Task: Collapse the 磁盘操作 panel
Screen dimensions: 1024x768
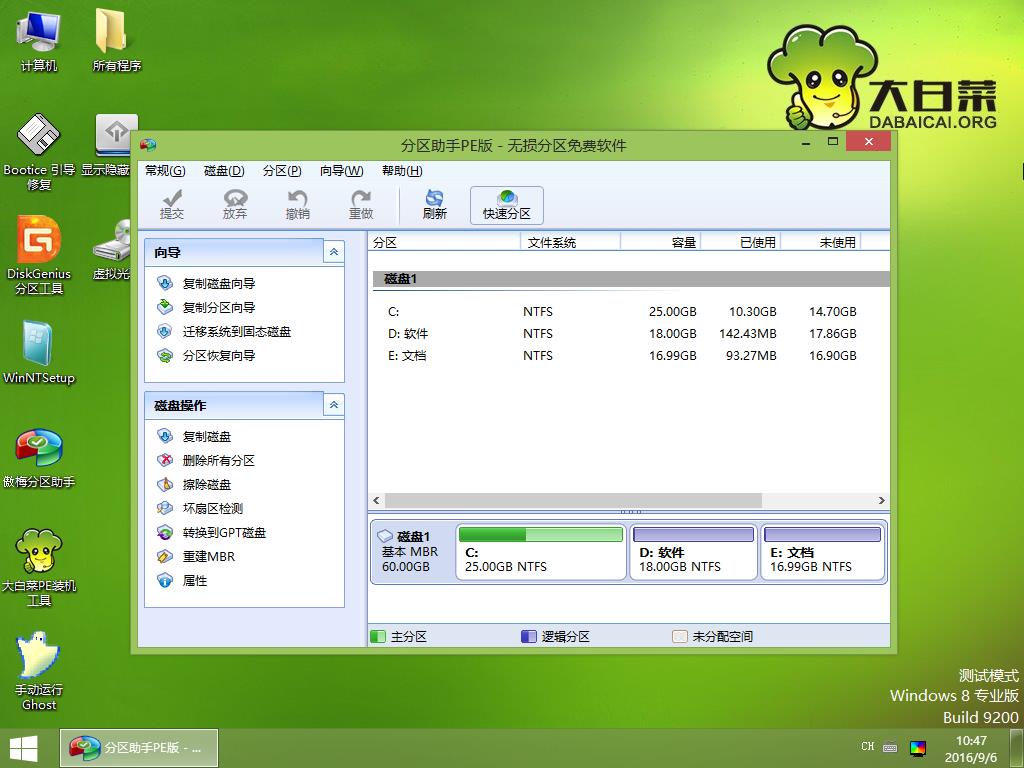Action: coord(333,404)
